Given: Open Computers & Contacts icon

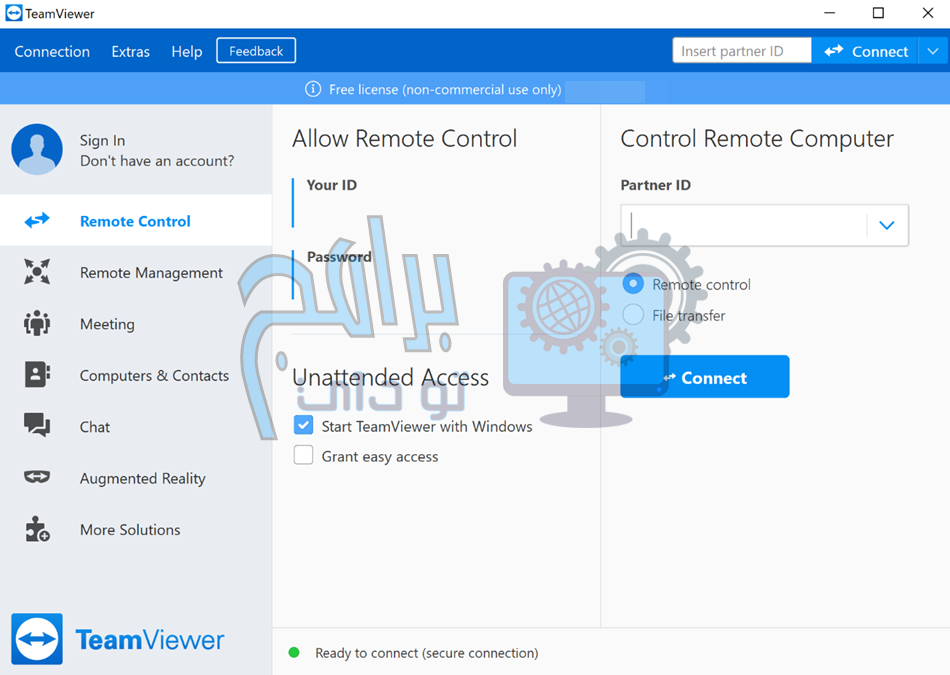Looking at the screenshot, I should 37,375.
